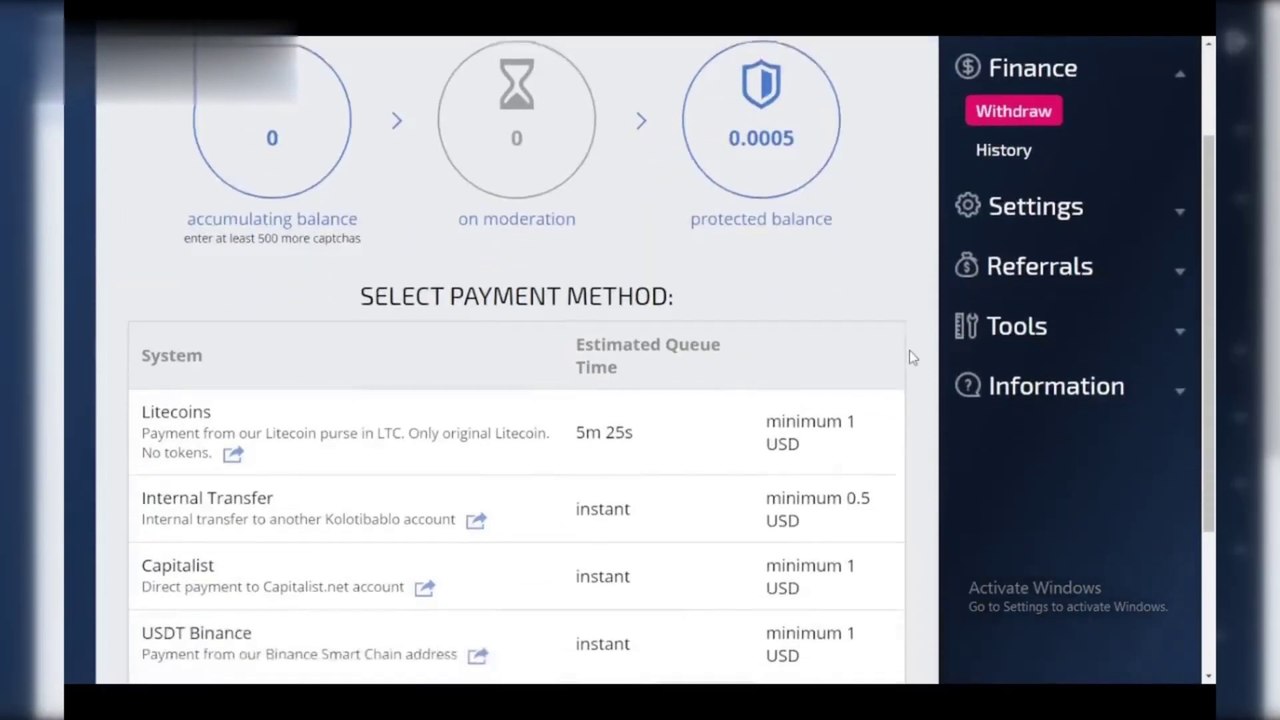Image resolution: width=1280 pixels, height=720 pixels.
Task: Expand the Settings menu arrow
Action: click(1180, 211)
